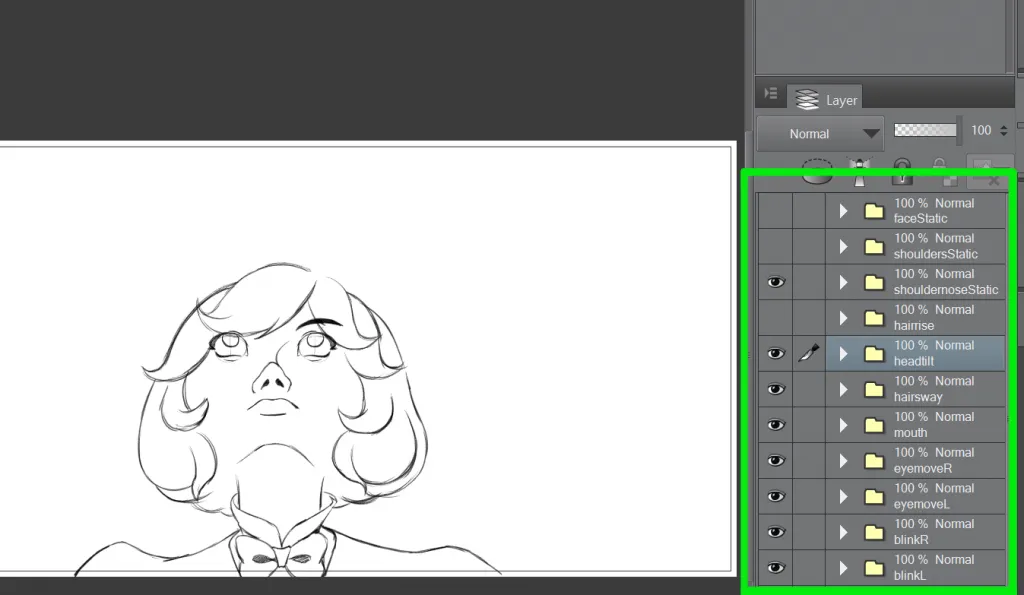Expand the shouldersStatic folder
1024x595 pixels.
coord(842,246)
